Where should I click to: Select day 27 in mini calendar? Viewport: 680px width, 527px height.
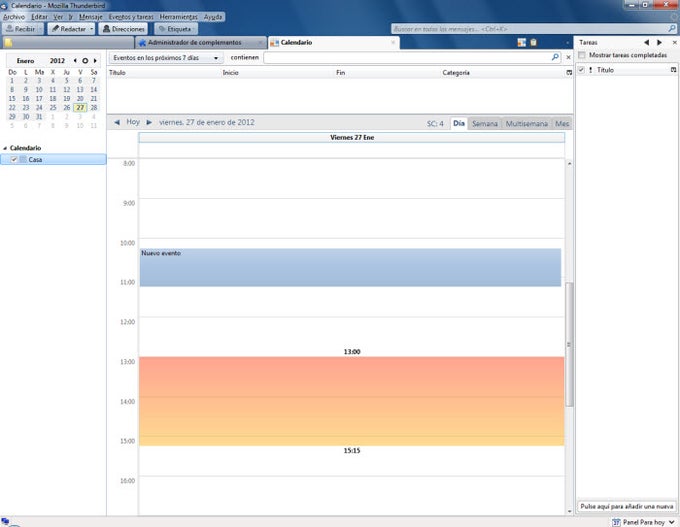80,108
